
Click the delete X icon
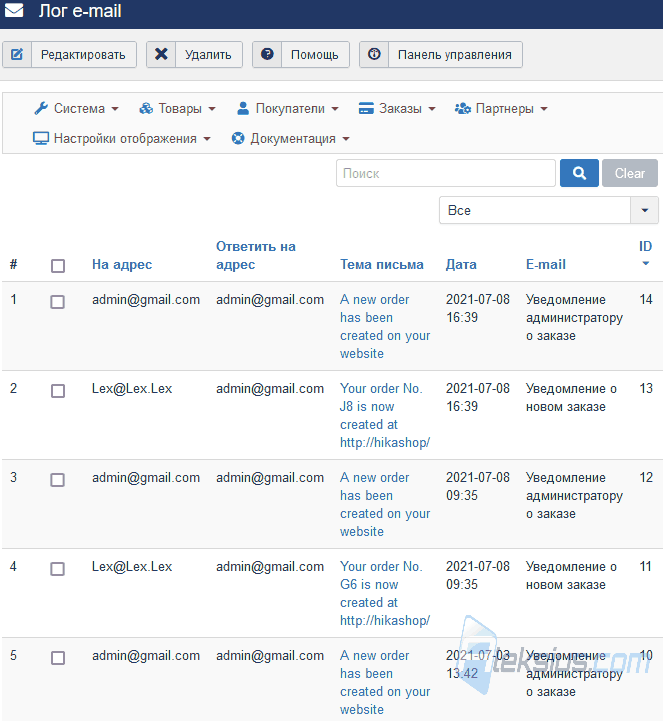pos(161,54)
